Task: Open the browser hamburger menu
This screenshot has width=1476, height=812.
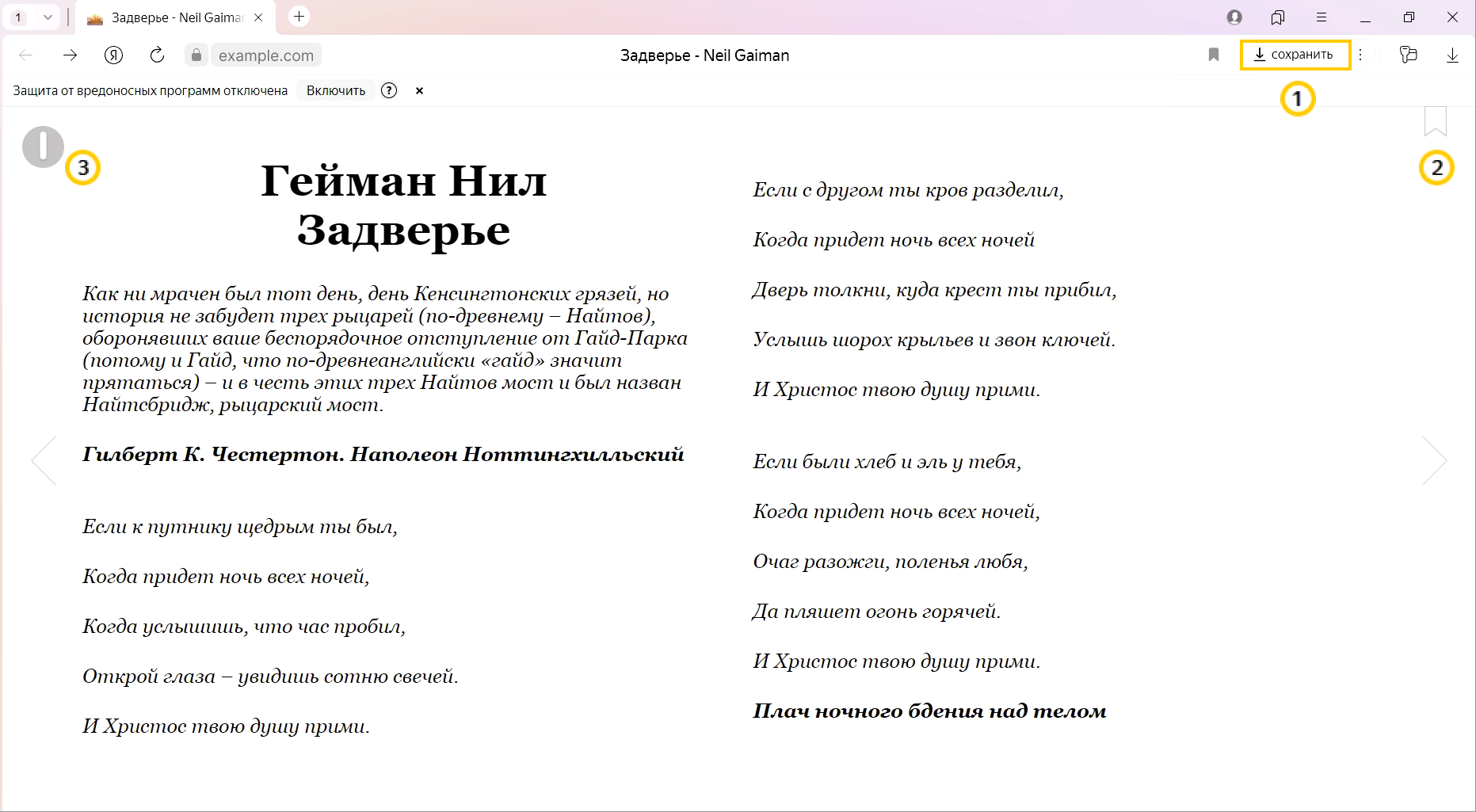Action: coord(1321,17)
